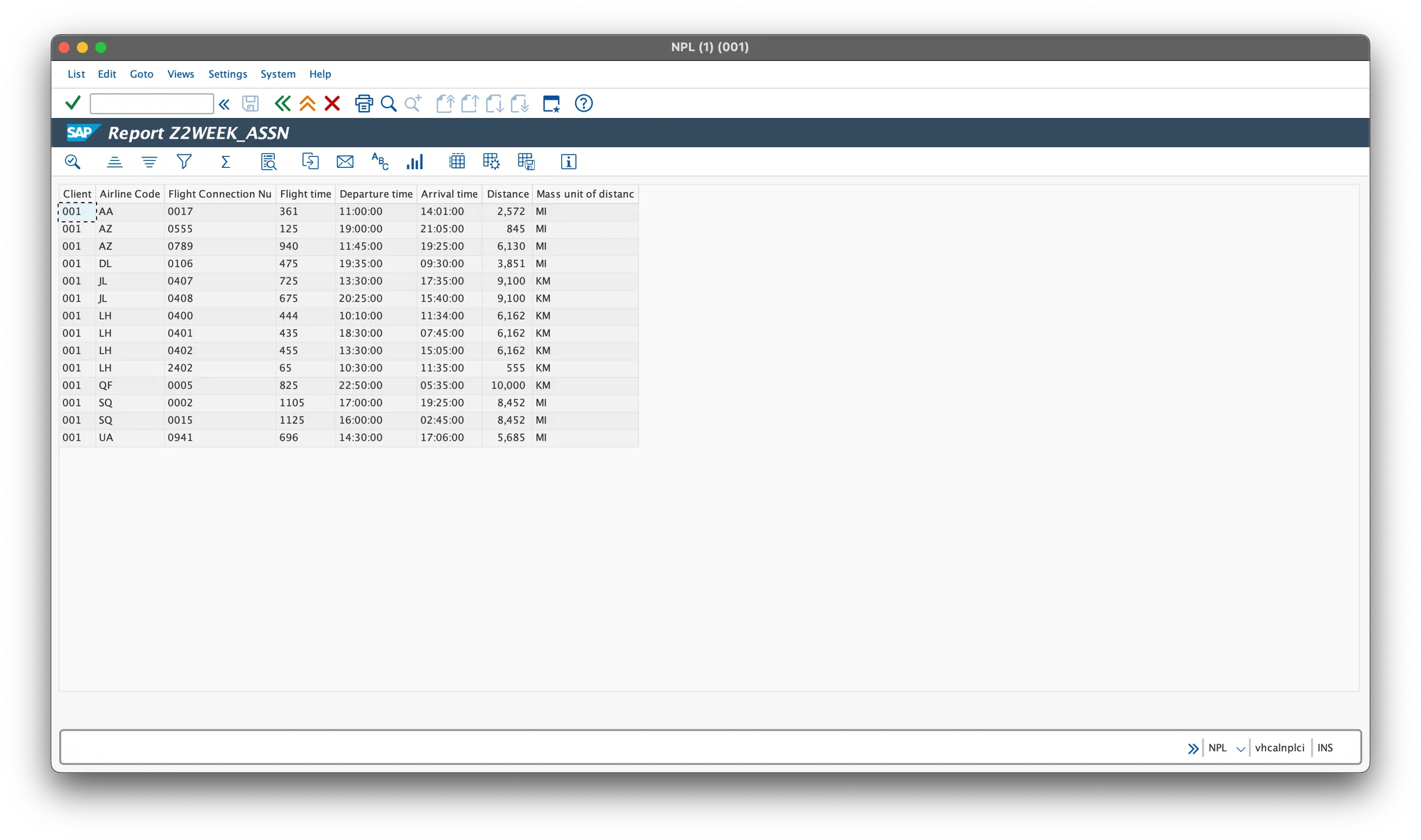Sort the list in descending order
This screenshot has height=840, width=1421.
pos(149,162)
